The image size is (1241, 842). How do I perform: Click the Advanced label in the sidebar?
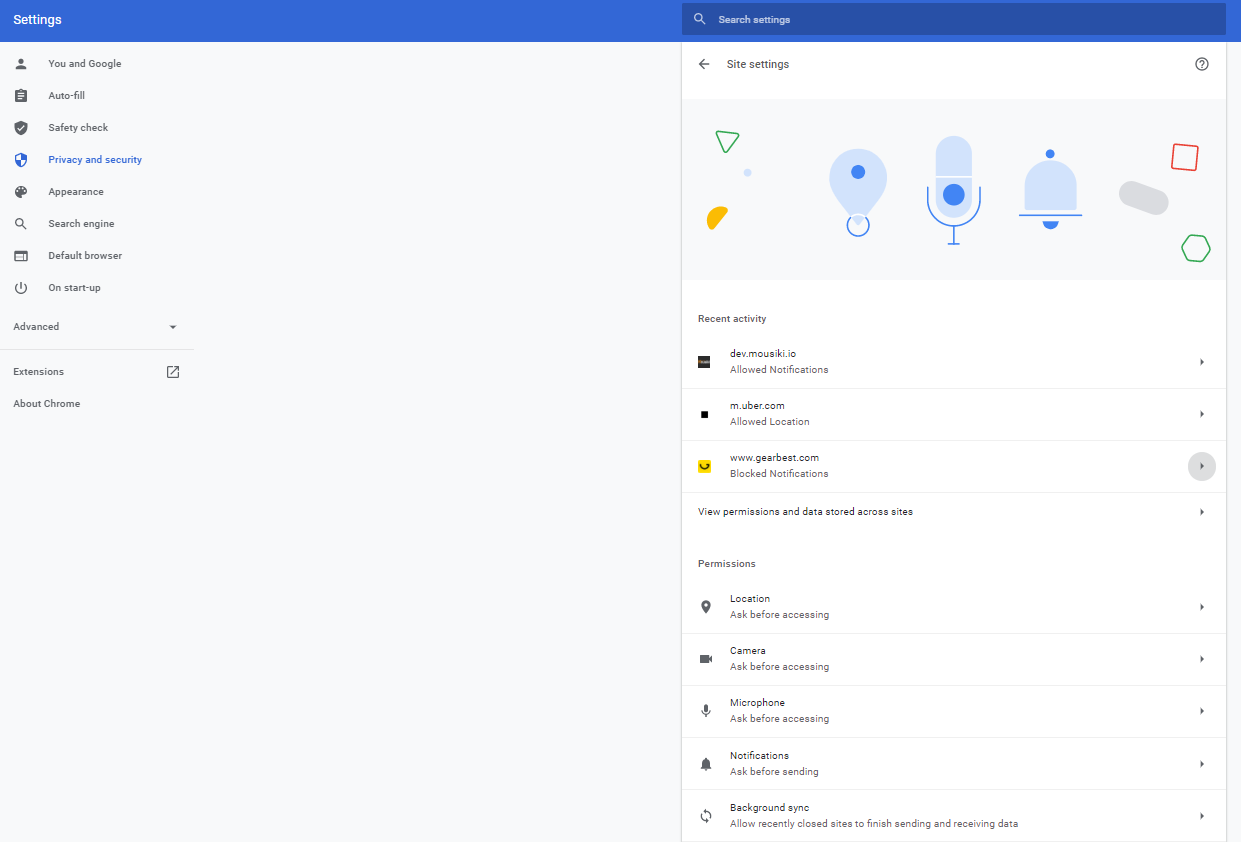coord(36,327)
